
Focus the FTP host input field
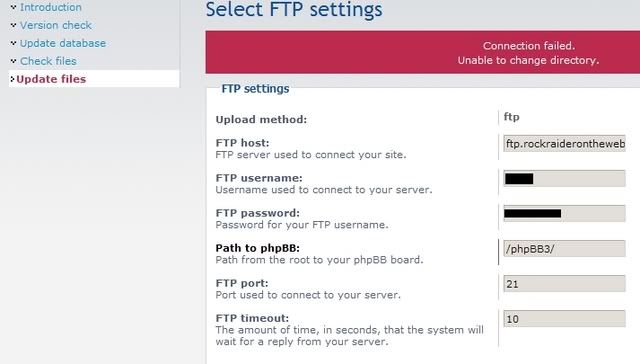click(564, 144)
